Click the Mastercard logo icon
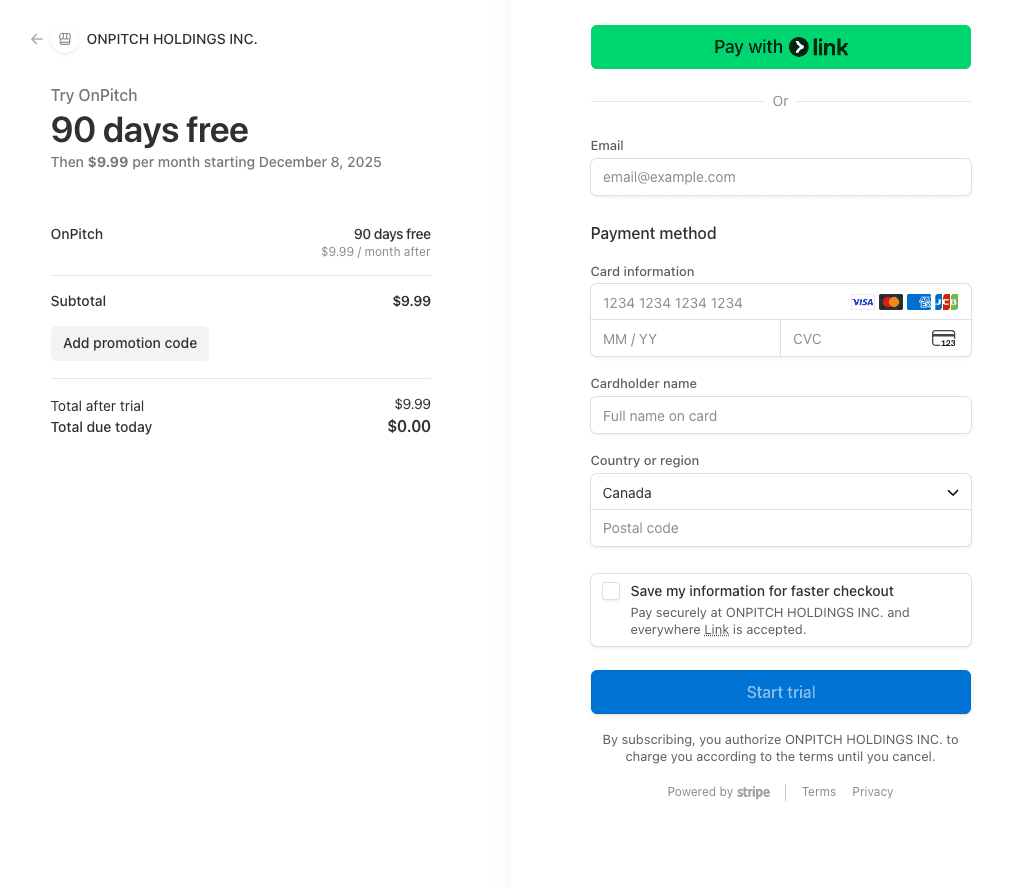The height and width of the screenshot is (888, 1024). (x=891, y=302)
